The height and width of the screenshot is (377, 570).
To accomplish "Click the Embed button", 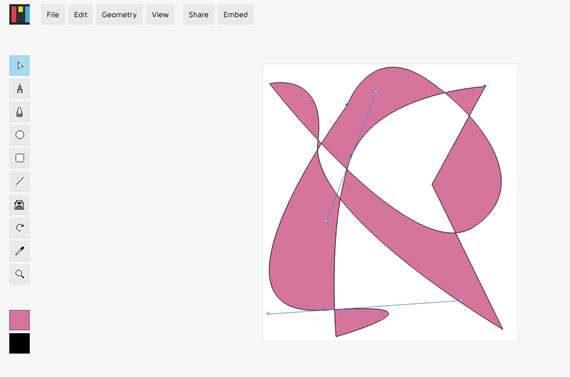I will 236,15.
